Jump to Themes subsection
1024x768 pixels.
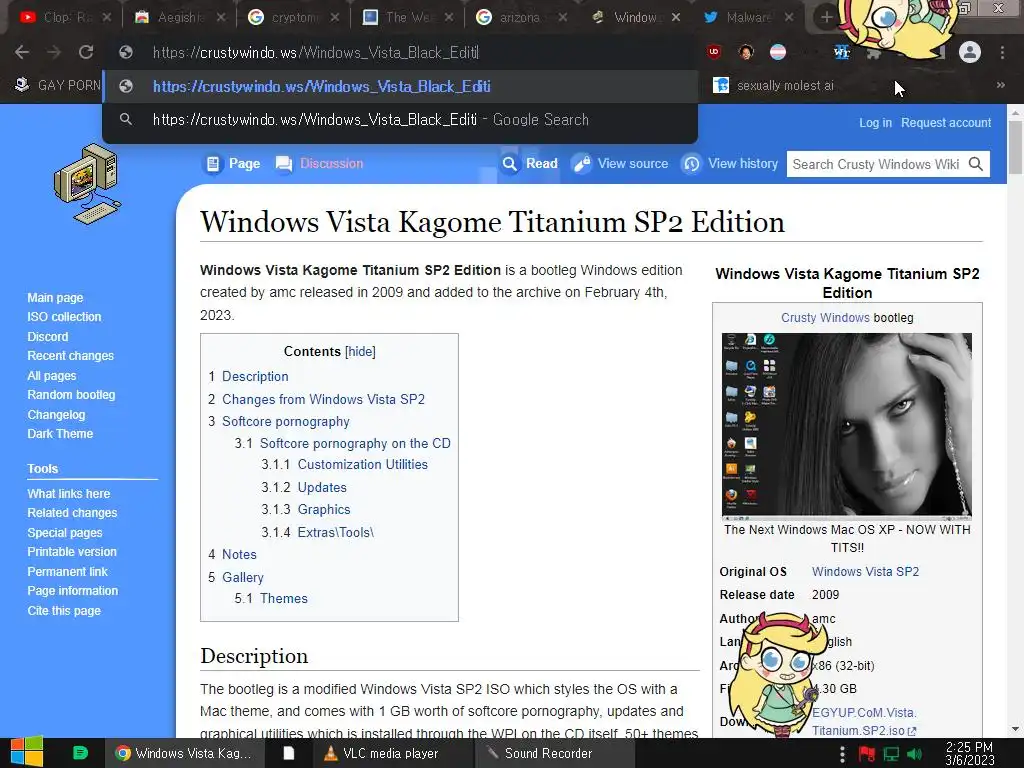283,598
